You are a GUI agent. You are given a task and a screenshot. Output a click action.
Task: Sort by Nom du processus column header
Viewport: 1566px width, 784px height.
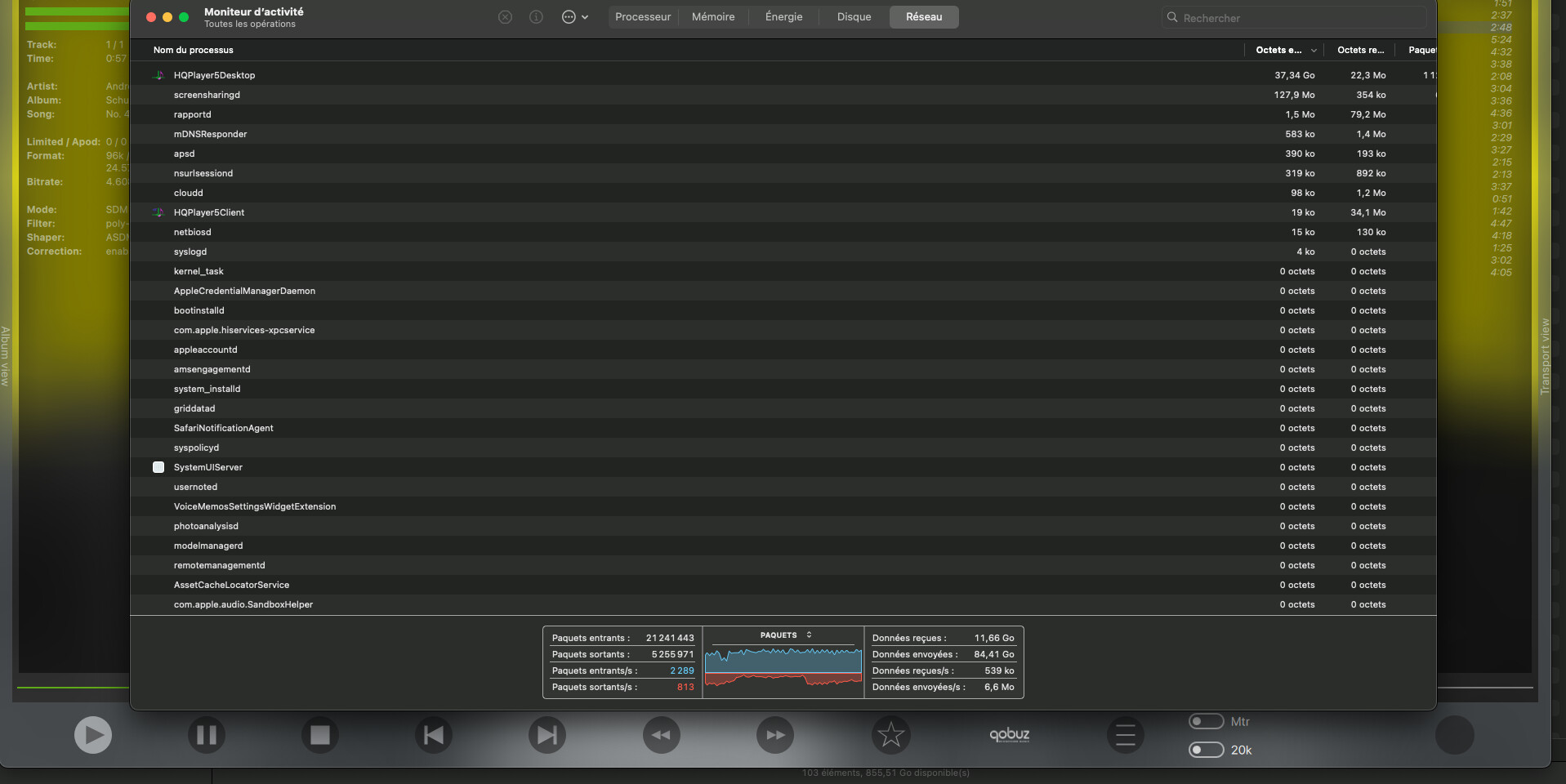194,51
